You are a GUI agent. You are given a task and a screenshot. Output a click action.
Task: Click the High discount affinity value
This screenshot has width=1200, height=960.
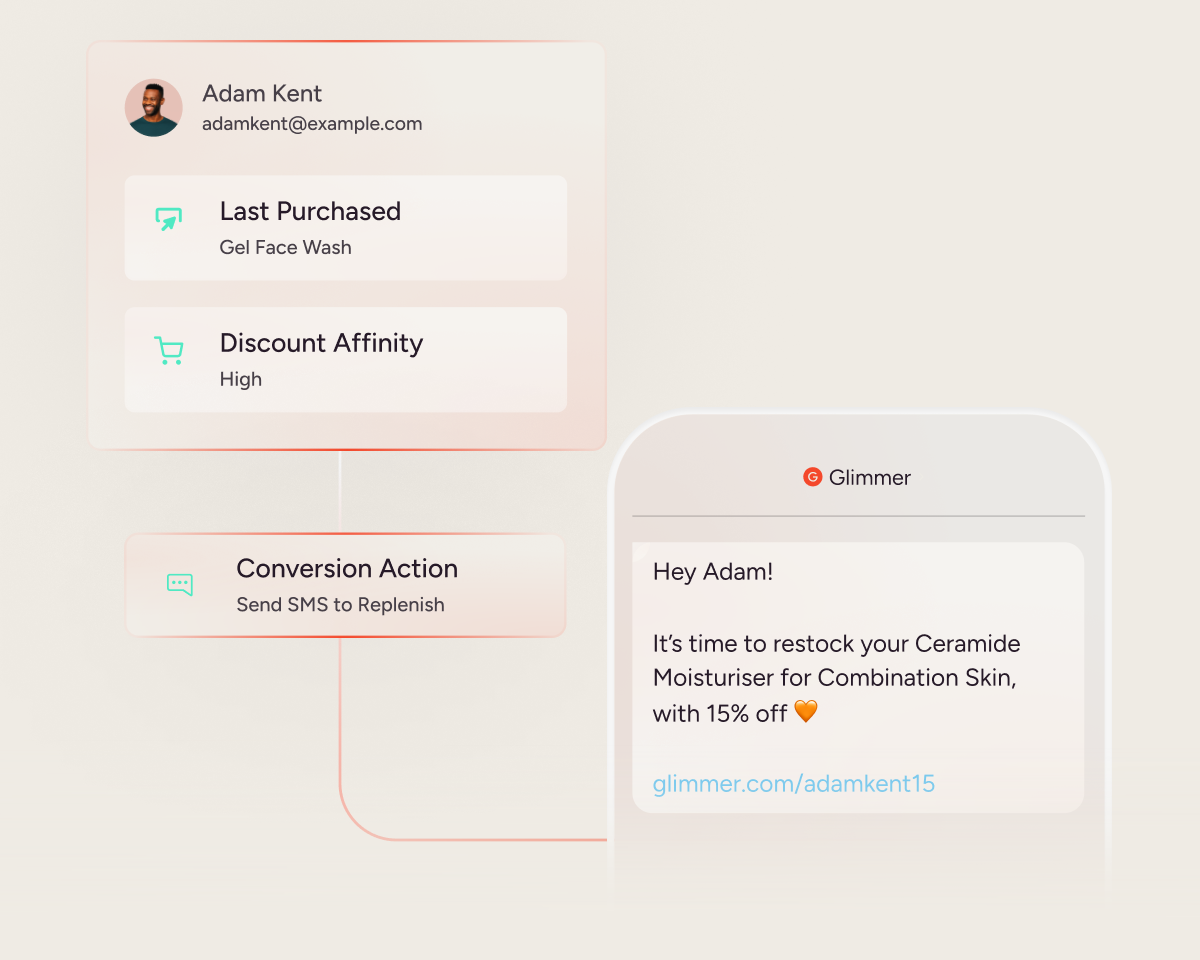241,379
